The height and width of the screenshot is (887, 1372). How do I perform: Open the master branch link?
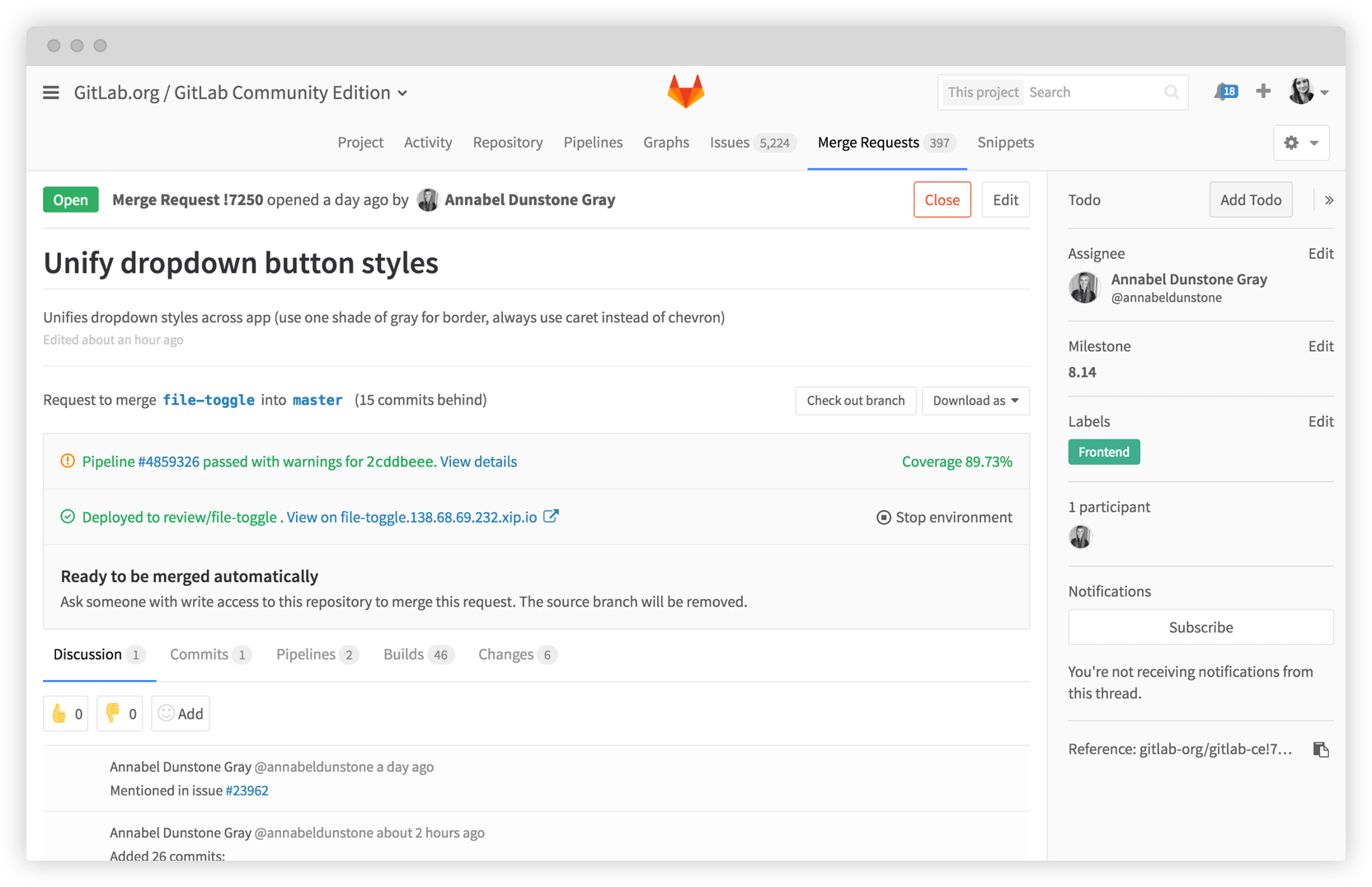click(x=317, y=401)
